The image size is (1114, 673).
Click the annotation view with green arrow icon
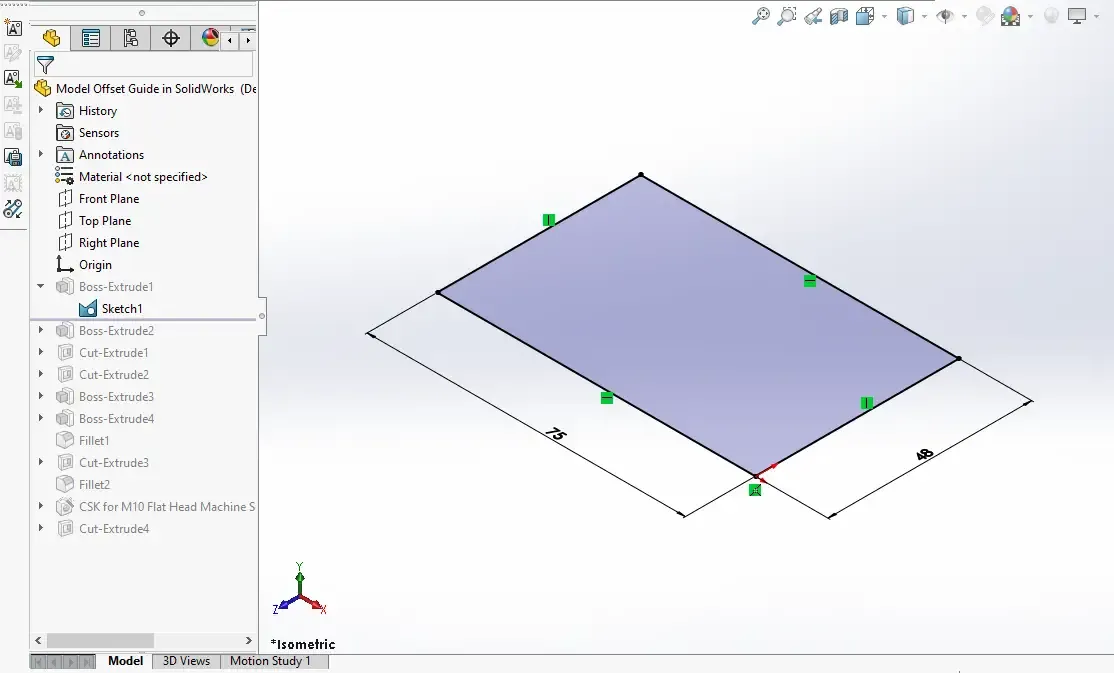(13, 79)
